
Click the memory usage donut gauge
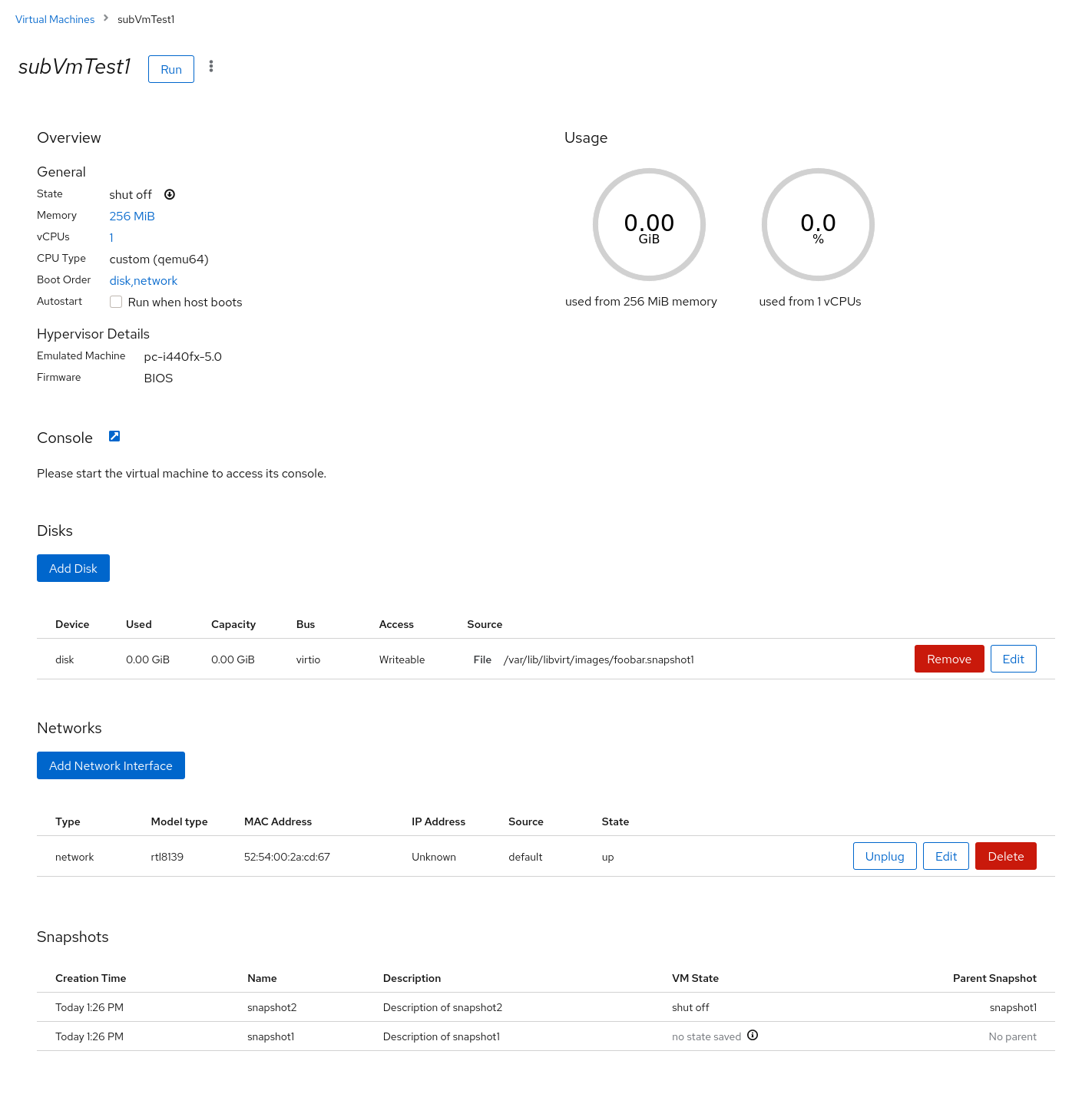pos(649,224)
